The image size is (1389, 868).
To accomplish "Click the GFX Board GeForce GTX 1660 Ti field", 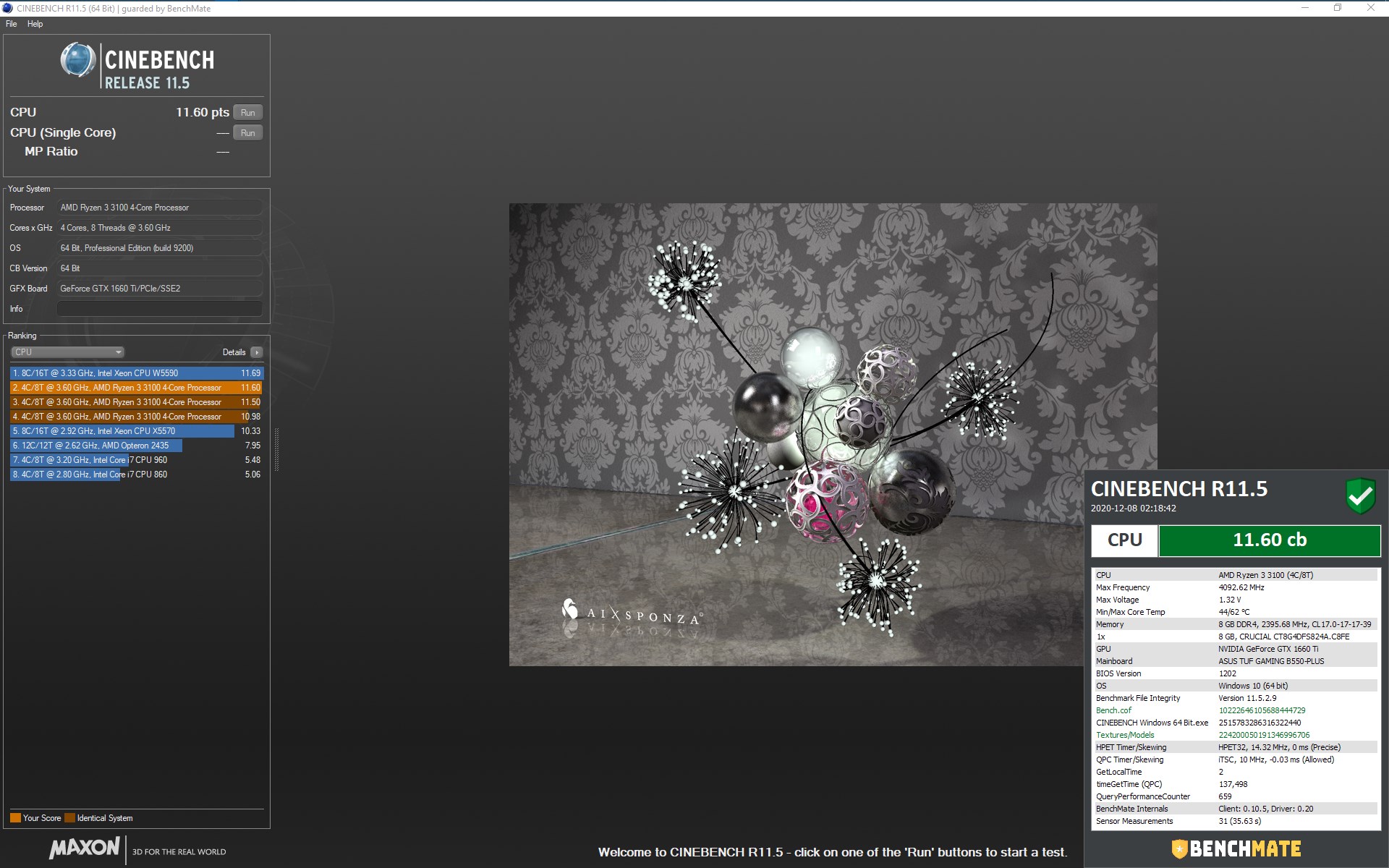I will pyautogui.click(x=159, y=289).
